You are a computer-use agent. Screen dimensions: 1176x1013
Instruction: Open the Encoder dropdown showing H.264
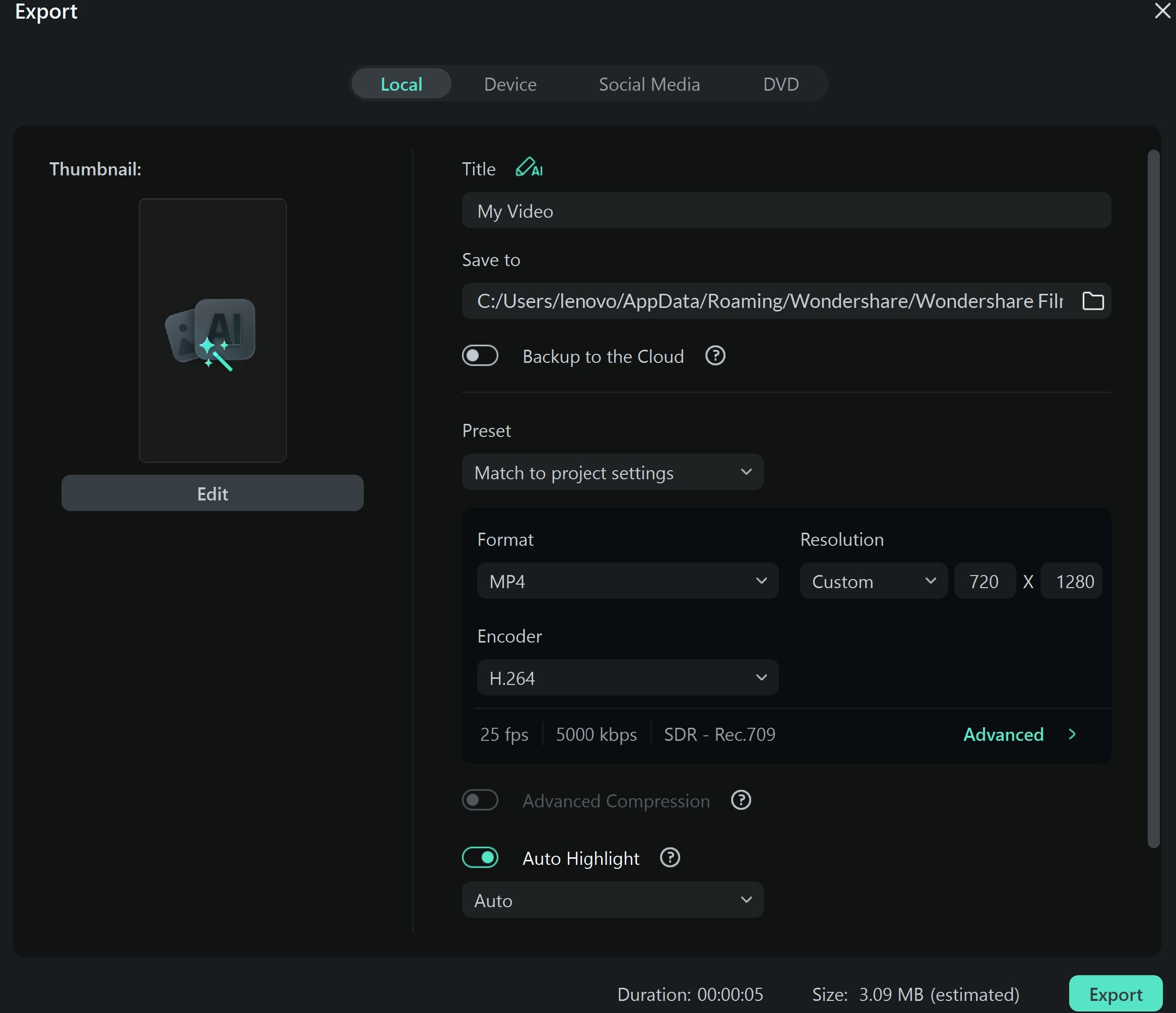(628, 677)
